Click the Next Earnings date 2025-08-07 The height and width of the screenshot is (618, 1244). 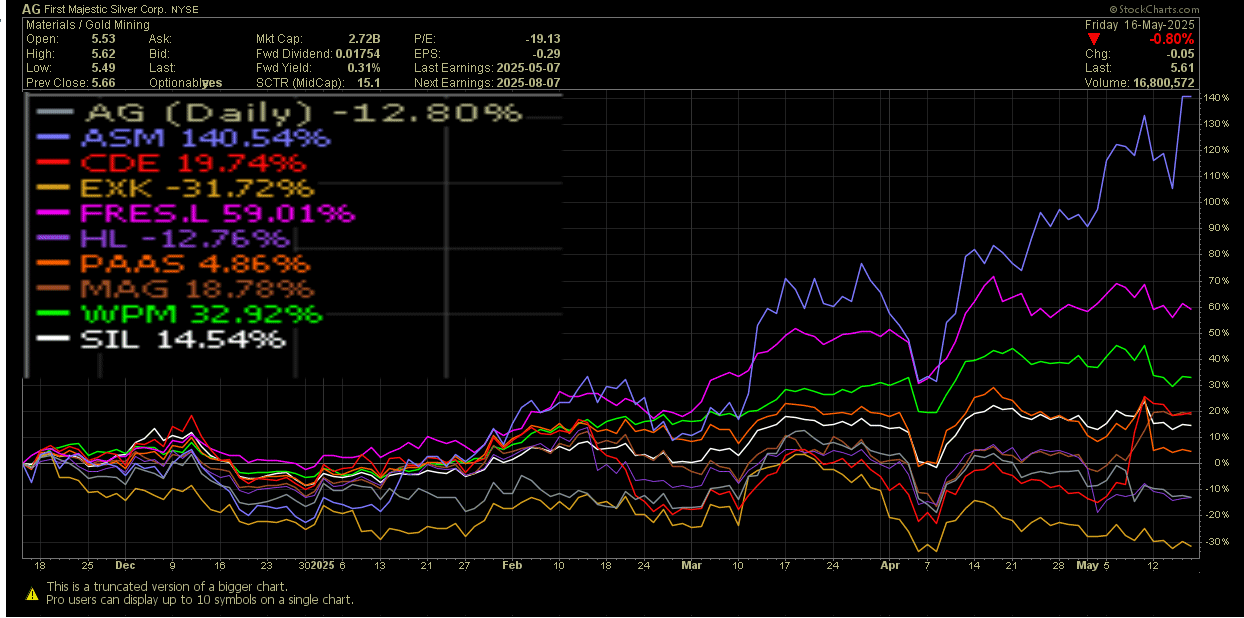point(527,83)
